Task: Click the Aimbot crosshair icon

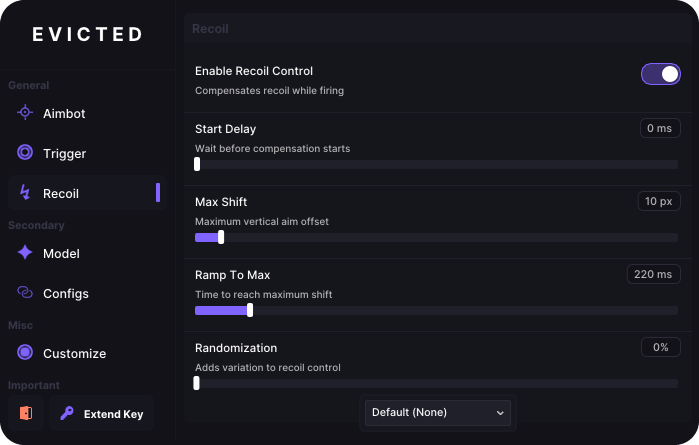Action: (x=25, y=112)
